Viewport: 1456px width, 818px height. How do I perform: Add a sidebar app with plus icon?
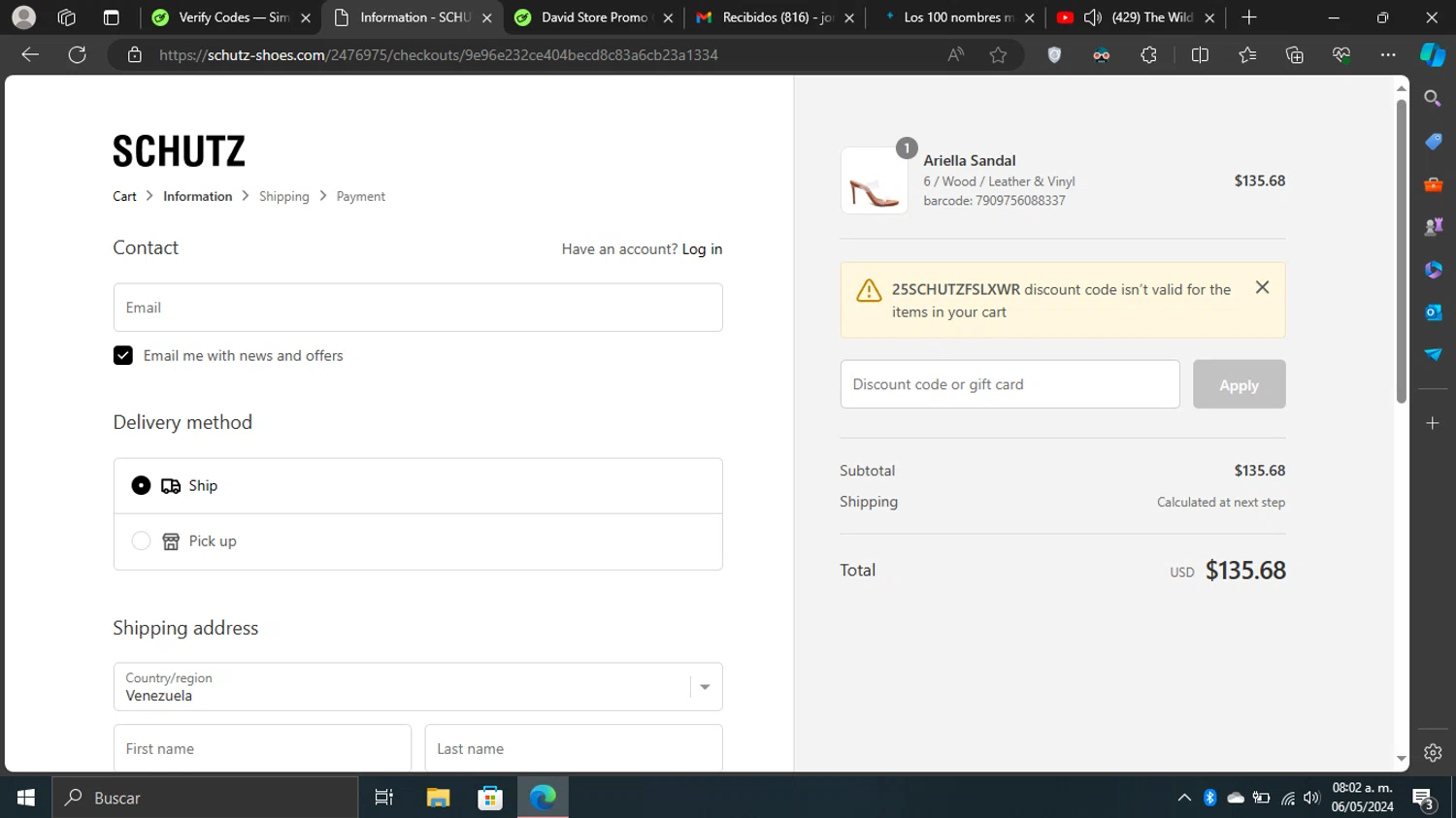pos(1433,423)
